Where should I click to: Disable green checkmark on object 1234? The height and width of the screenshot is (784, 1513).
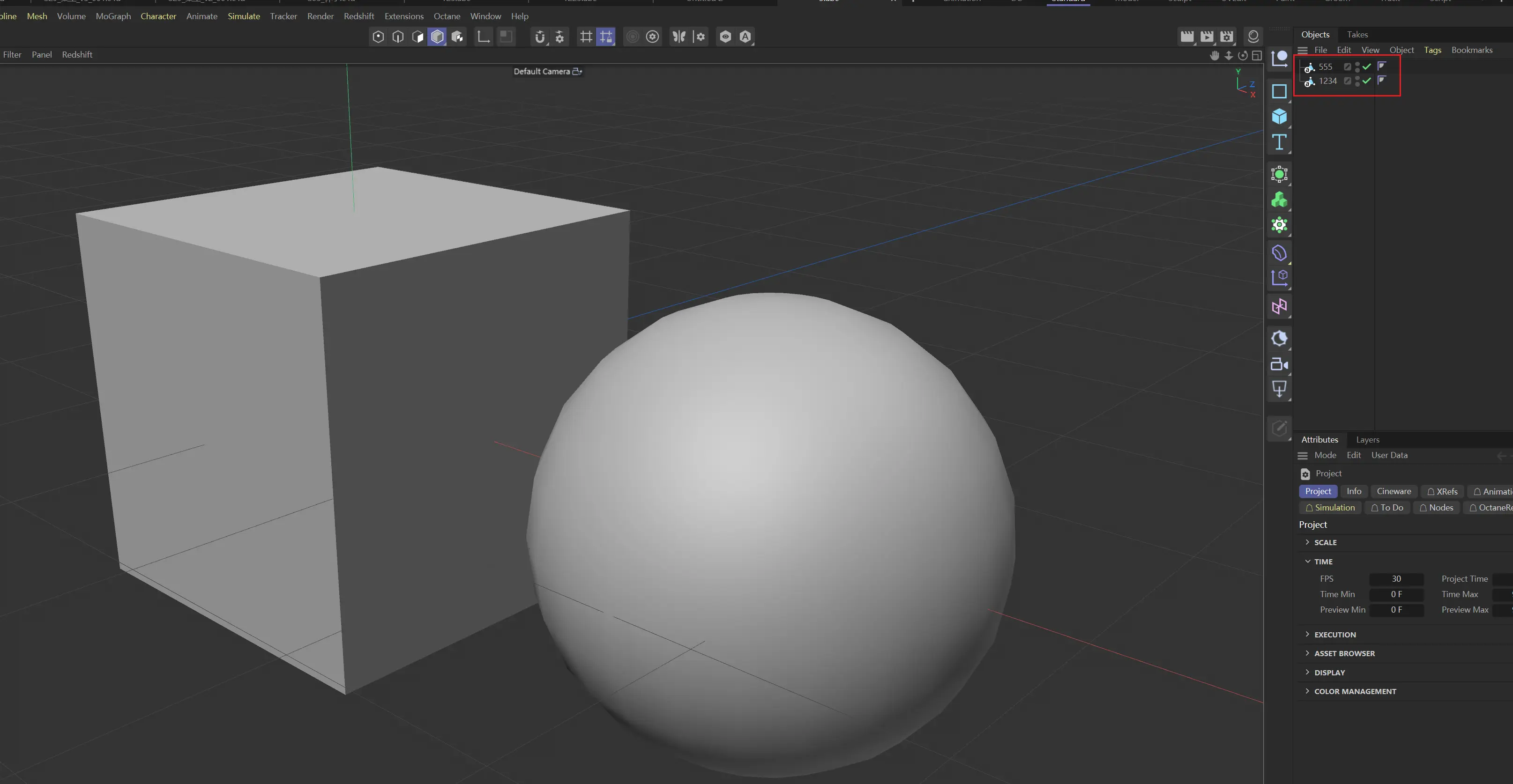tap(1367, 81)
